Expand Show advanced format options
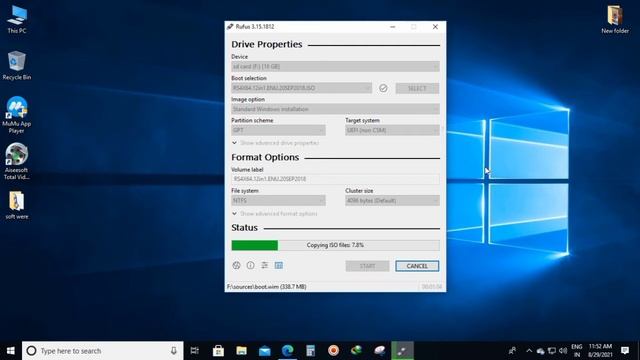640x360 pixels. (274, 213)
